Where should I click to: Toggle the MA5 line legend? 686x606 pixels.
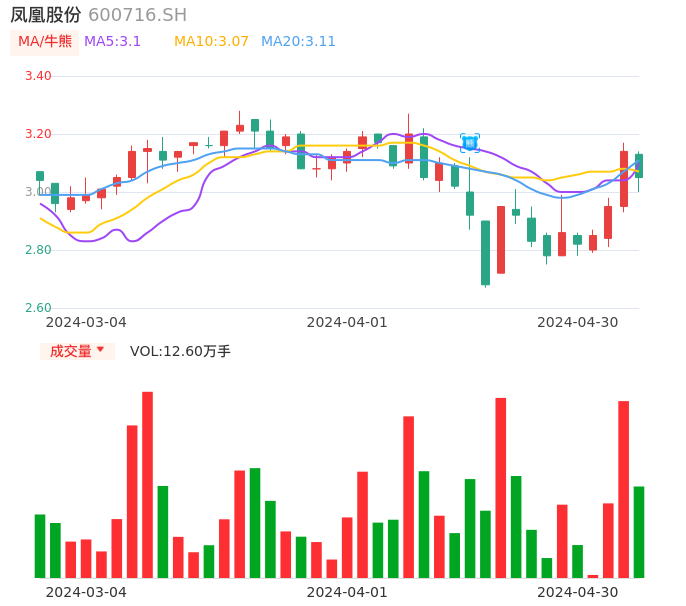[x=112, y=42]
